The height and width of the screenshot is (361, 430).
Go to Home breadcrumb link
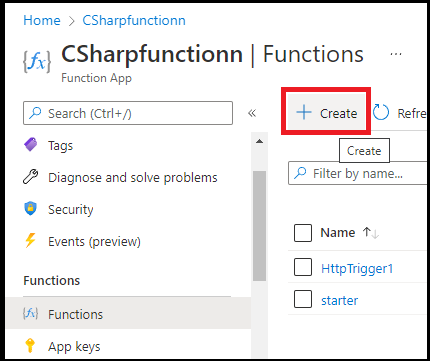pyautogui.click(x=42, y=20)
